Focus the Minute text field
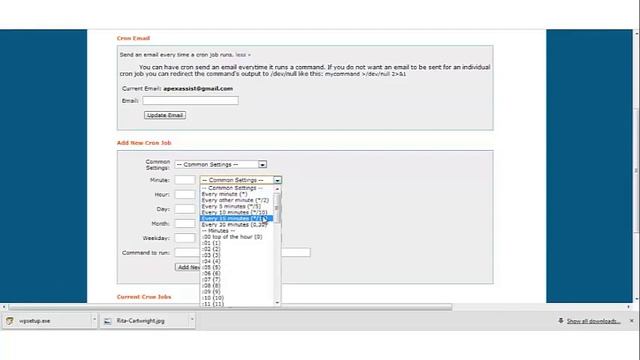Viewport: 640px width, 360px height. pyautogui.click(x=185, y=180)
